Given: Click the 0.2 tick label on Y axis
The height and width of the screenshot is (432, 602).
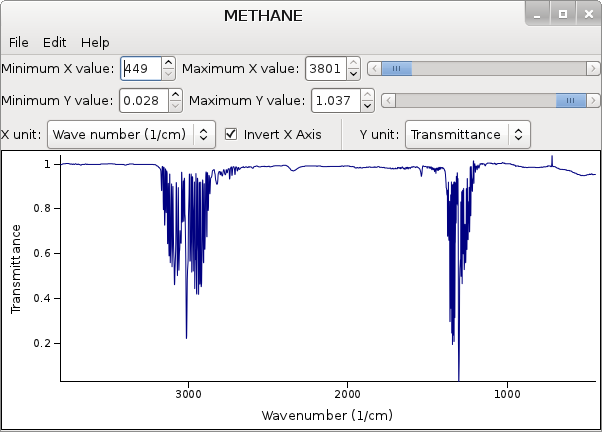Looking at the screenshot, I should click(42, 343).
